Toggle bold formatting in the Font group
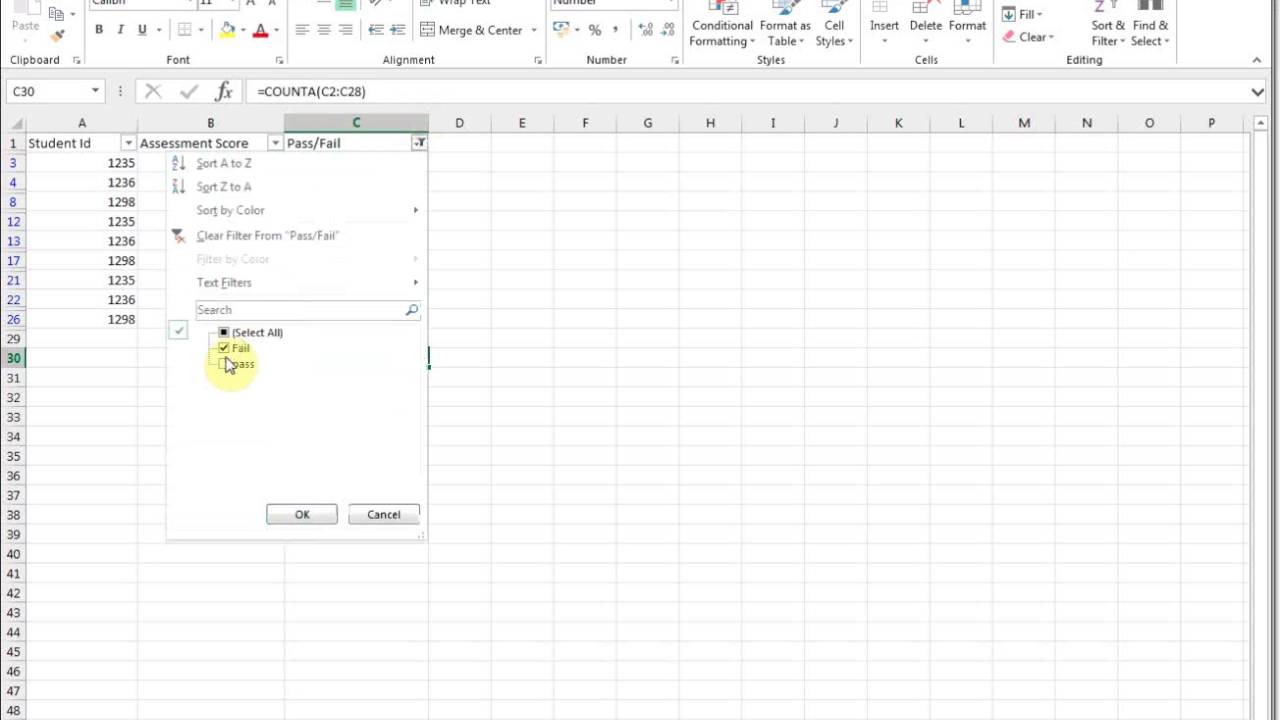Viewport: 1280px width, 720px height. [99, 30]
